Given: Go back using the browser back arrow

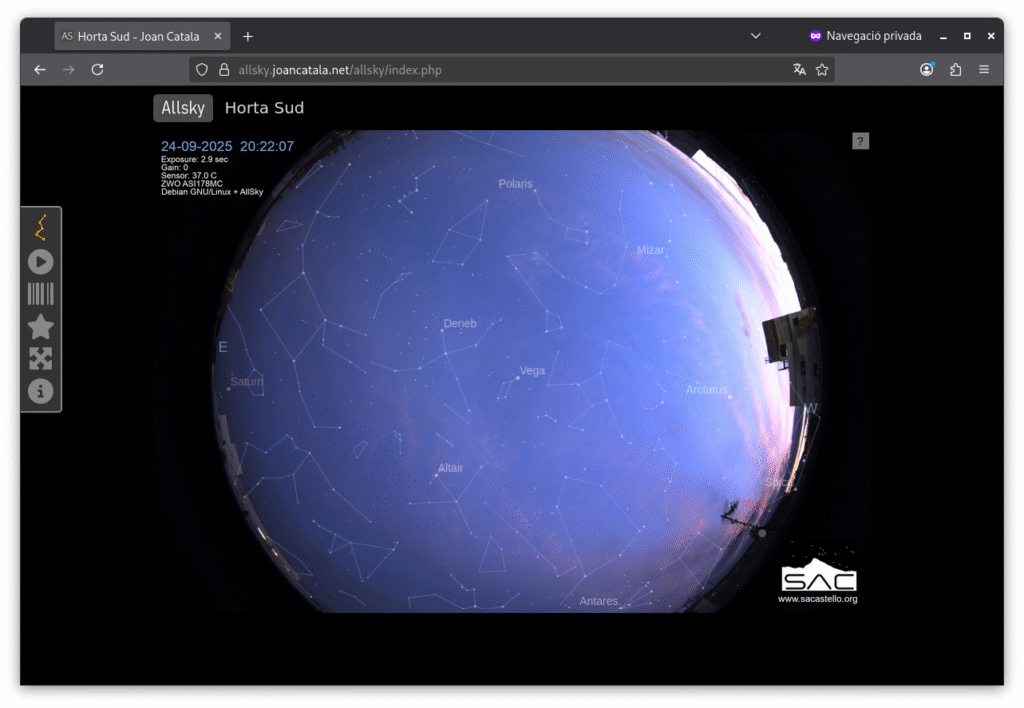Looking at the screenshot, I should pyautogui.click(x=40, y=70).
